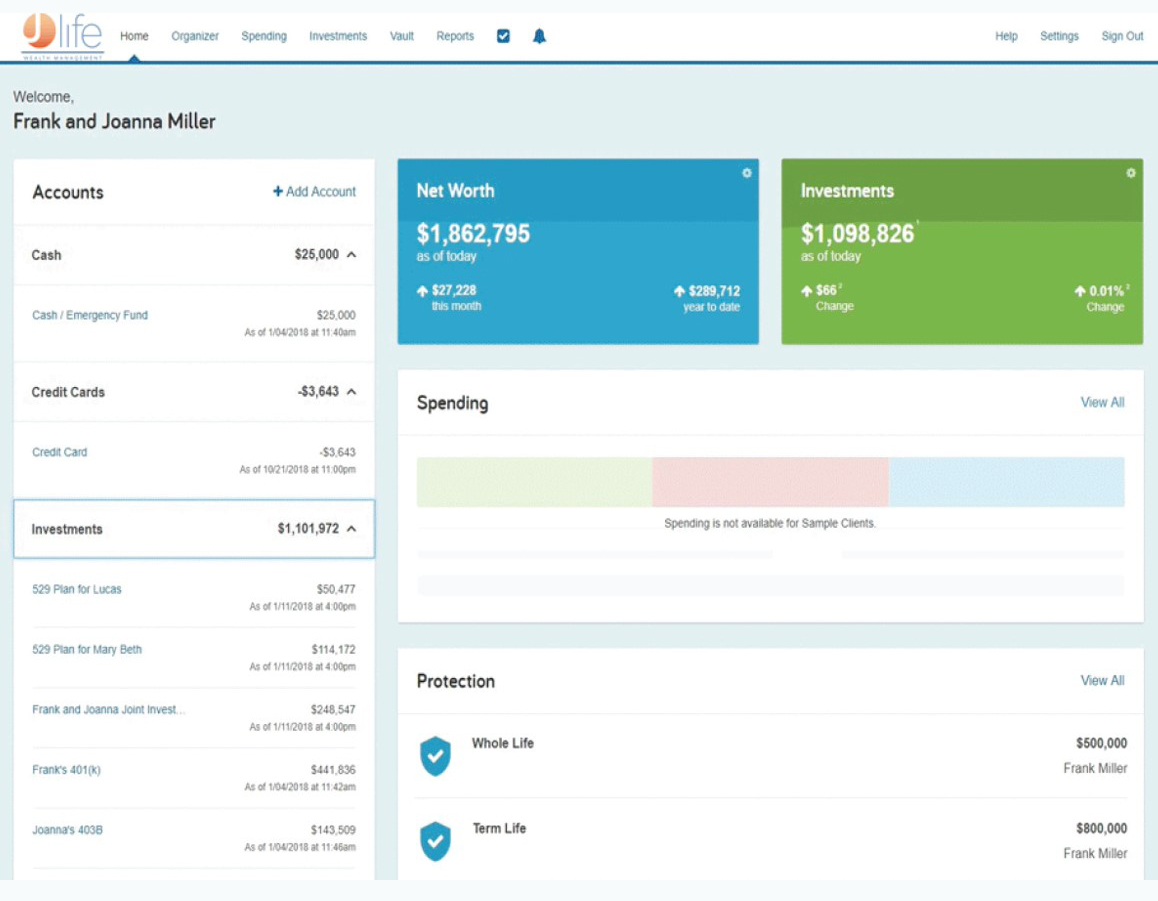
Task: Select the Term Life policy row
Action: click(770, 840)
